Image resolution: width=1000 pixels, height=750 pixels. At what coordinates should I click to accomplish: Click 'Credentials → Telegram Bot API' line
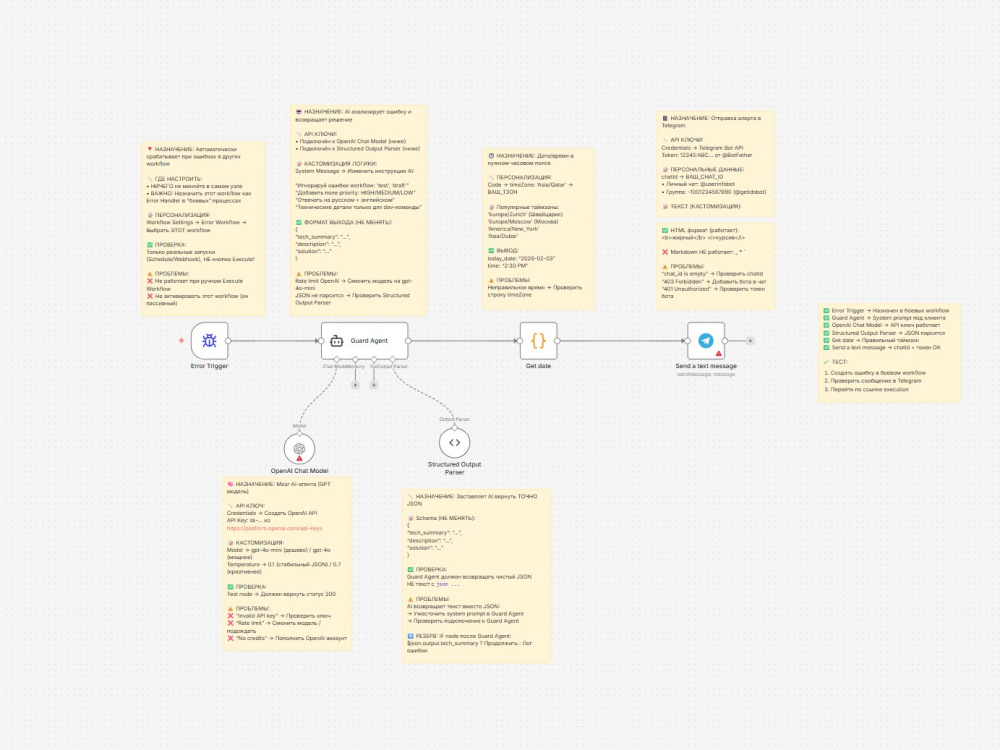coord(702,148)
